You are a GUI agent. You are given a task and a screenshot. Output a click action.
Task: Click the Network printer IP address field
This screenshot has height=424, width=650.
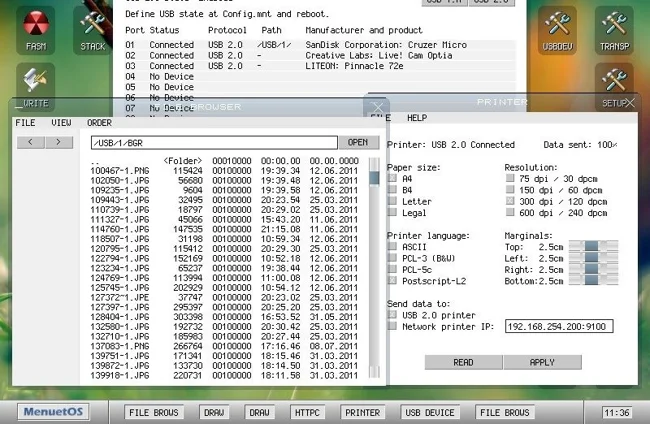click(x=559, y=326)
